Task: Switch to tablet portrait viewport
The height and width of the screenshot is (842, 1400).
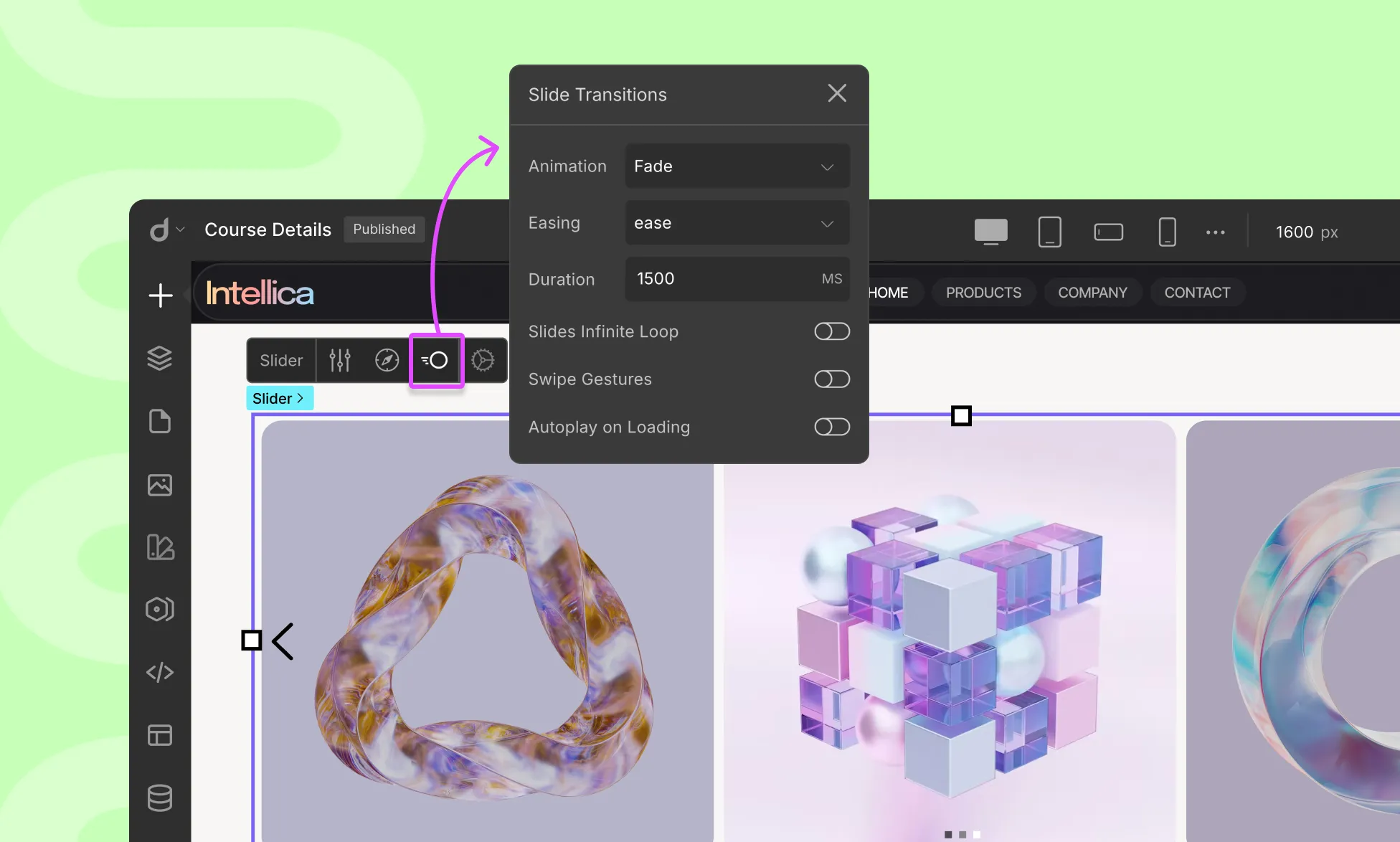Action: 1050,232
